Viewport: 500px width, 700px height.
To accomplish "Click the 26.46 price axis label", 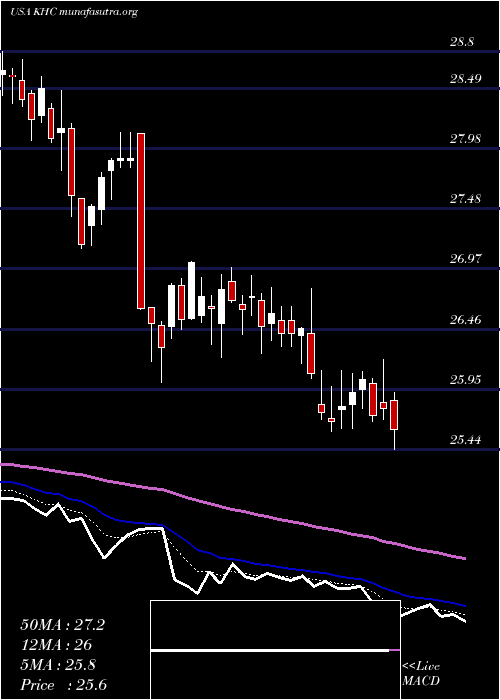I will point(465,320).
